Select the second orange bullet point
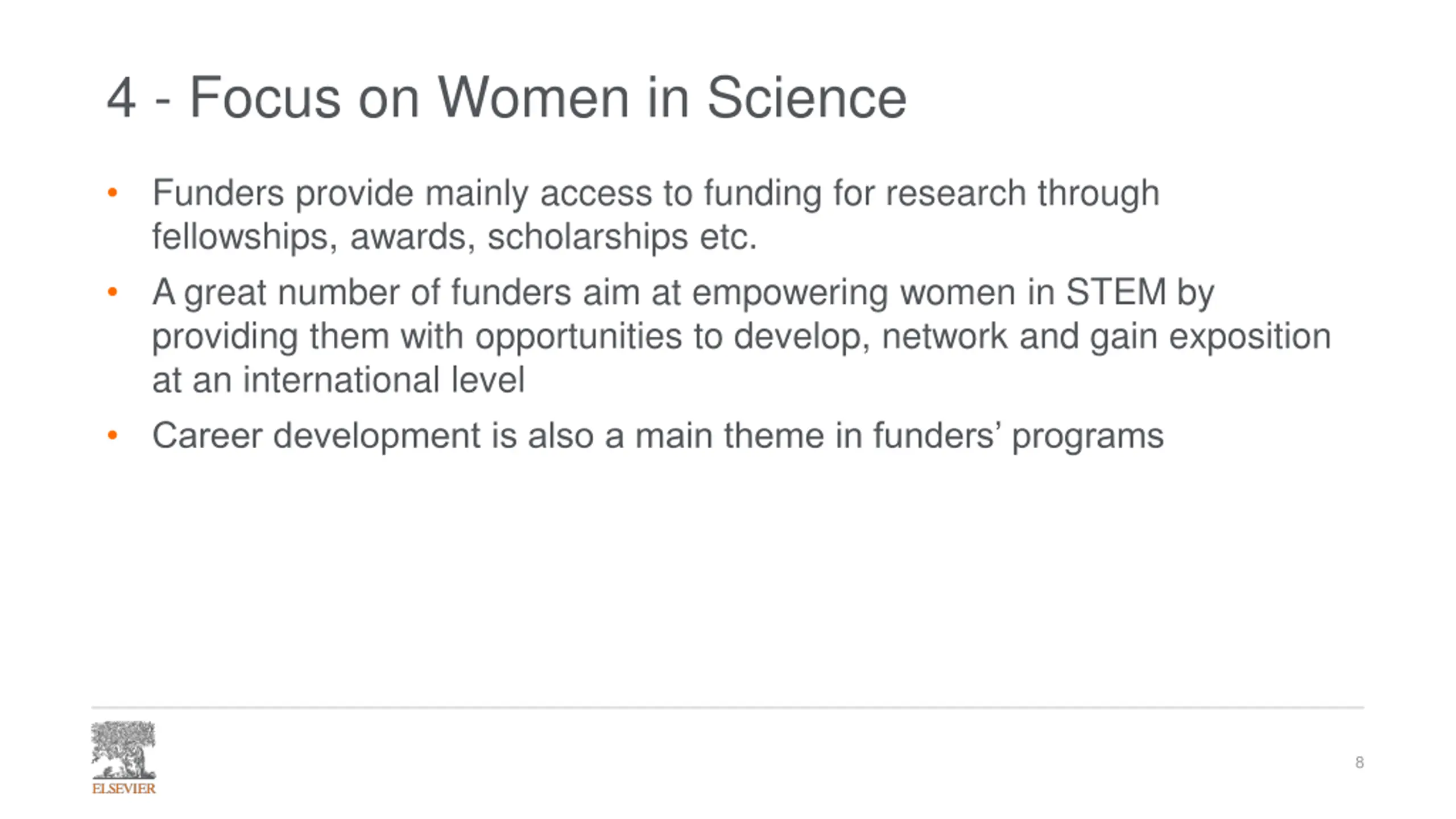 pos(112,292)
